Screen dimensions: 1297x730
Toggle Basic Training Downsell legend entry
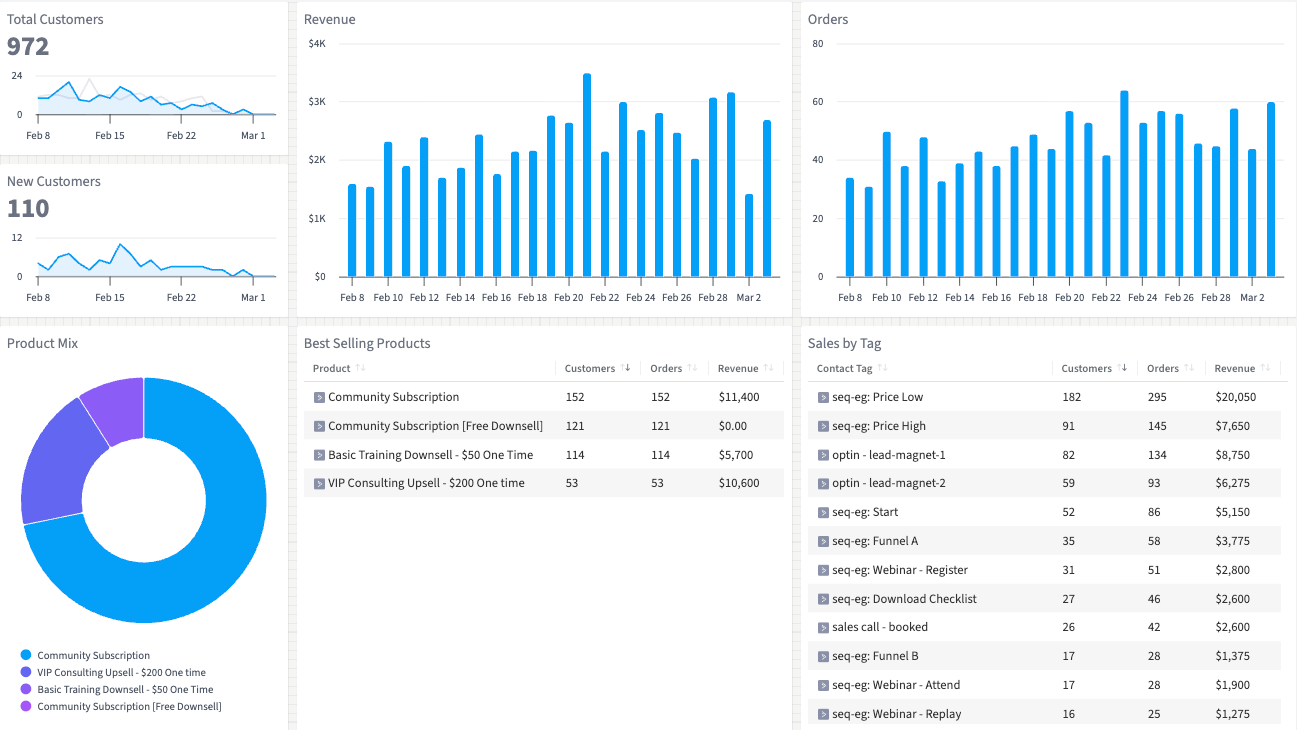(x=125, y=689)
